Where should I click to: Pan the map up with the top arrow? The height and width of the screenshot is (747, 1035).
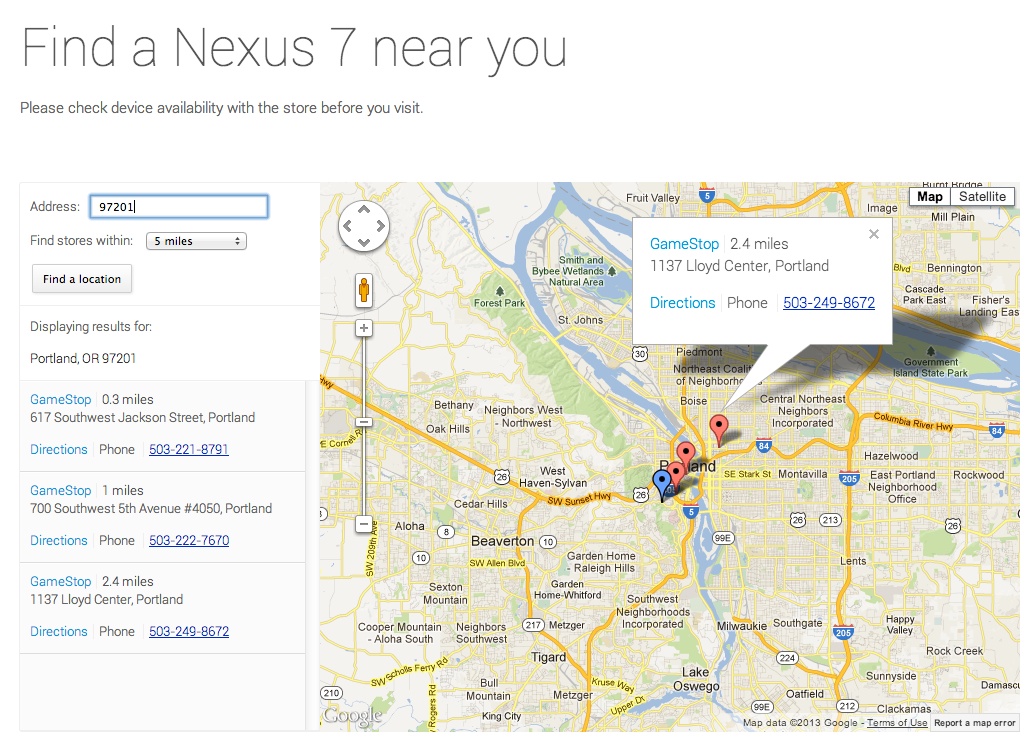(364, 209)
